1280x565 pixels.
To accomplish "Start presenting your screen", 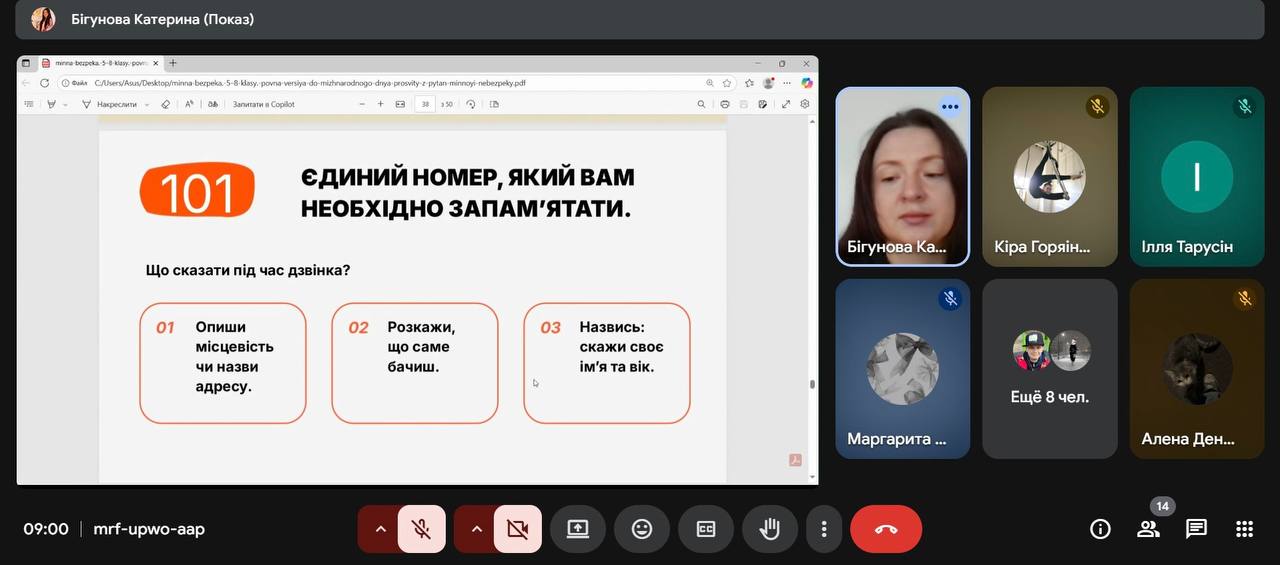I will tap(578, 529).
